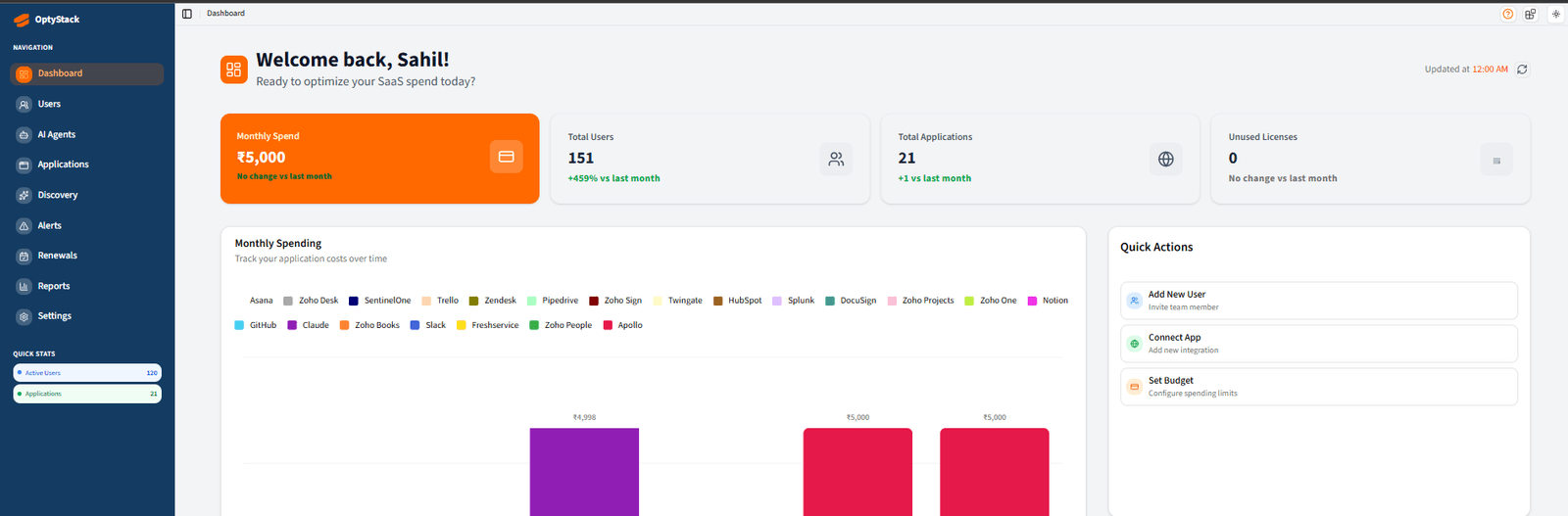This screenshot has height=516, width=1568.
Task: Toggle the light/dark theme sun icon
Action: pos(1555,14)
